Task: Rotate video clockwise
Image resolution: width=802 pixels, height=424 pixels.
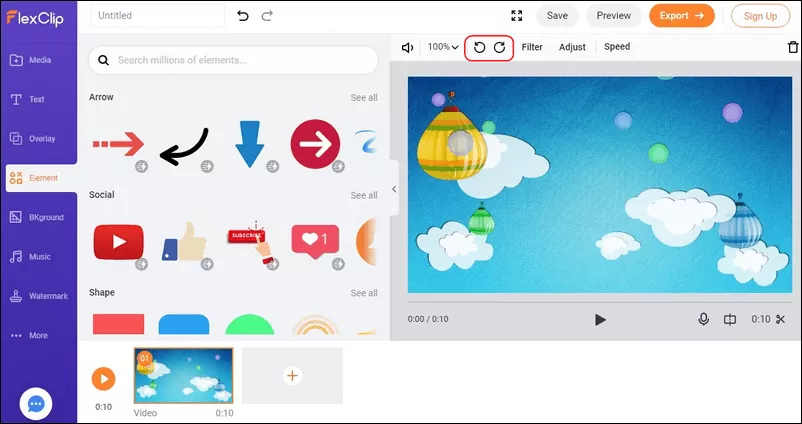Action: pos(500,48)
